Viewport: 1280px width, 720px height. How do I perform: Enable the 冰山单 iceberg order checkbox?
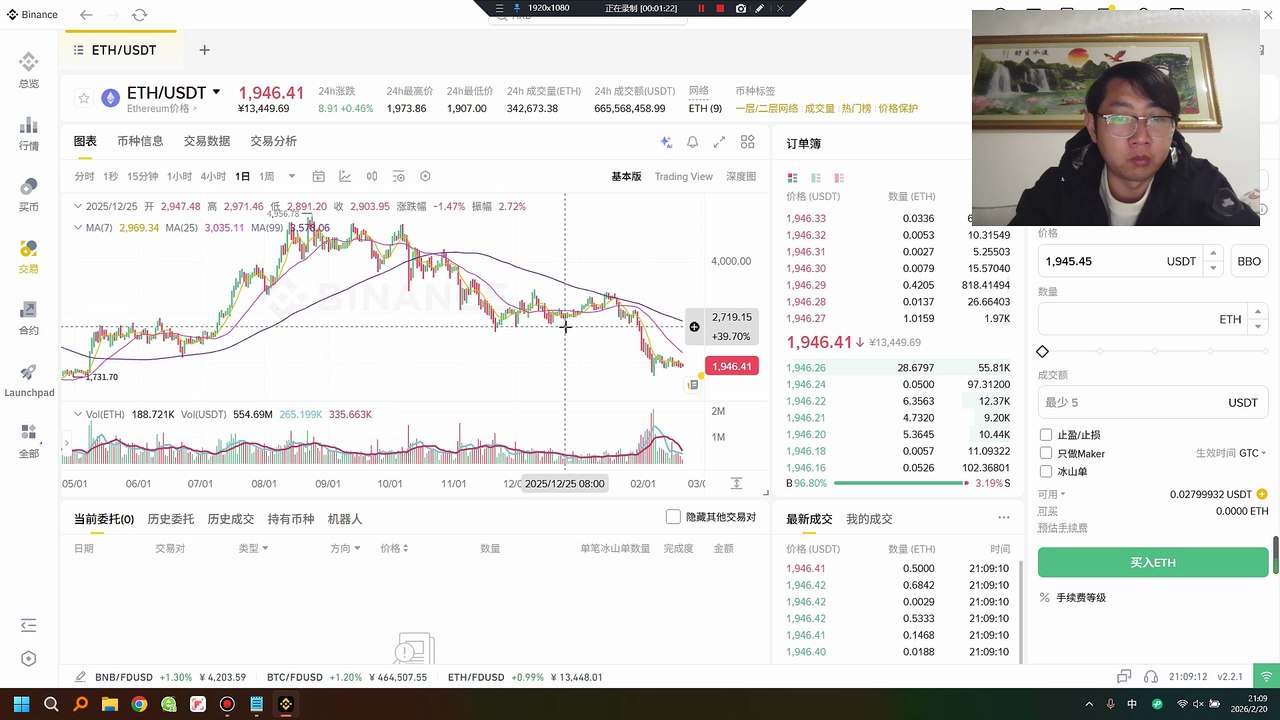(1046, 471)
